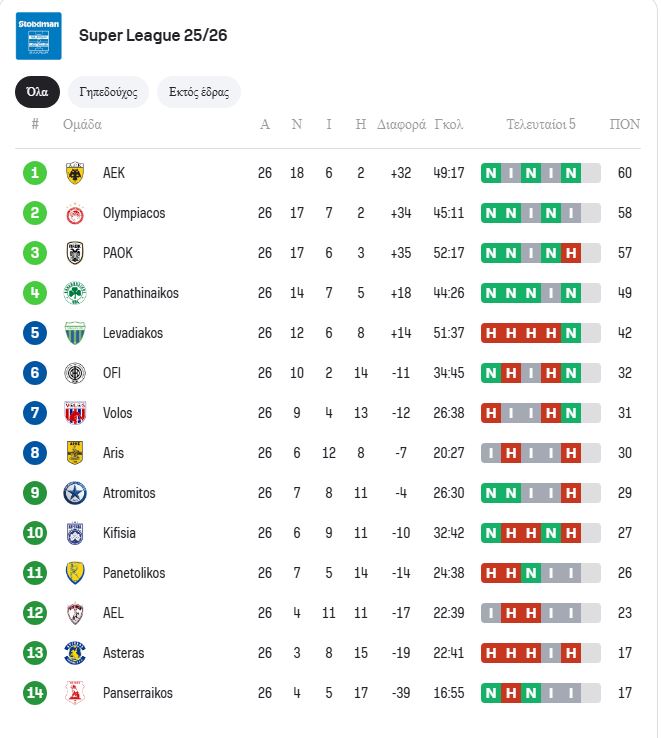The image size is (661, 738).
Task: Click the Aris yellow crest
Action: 74,453
